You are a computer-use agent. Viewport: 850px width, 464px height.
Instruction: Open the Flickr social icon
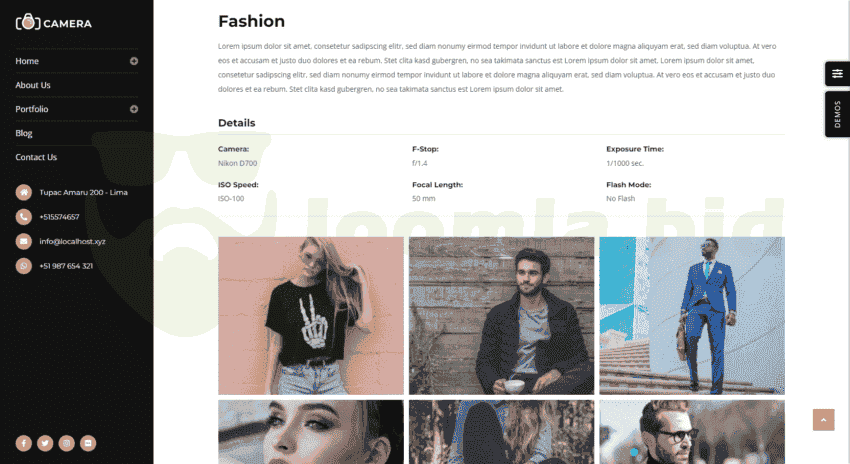pos(88,443)
